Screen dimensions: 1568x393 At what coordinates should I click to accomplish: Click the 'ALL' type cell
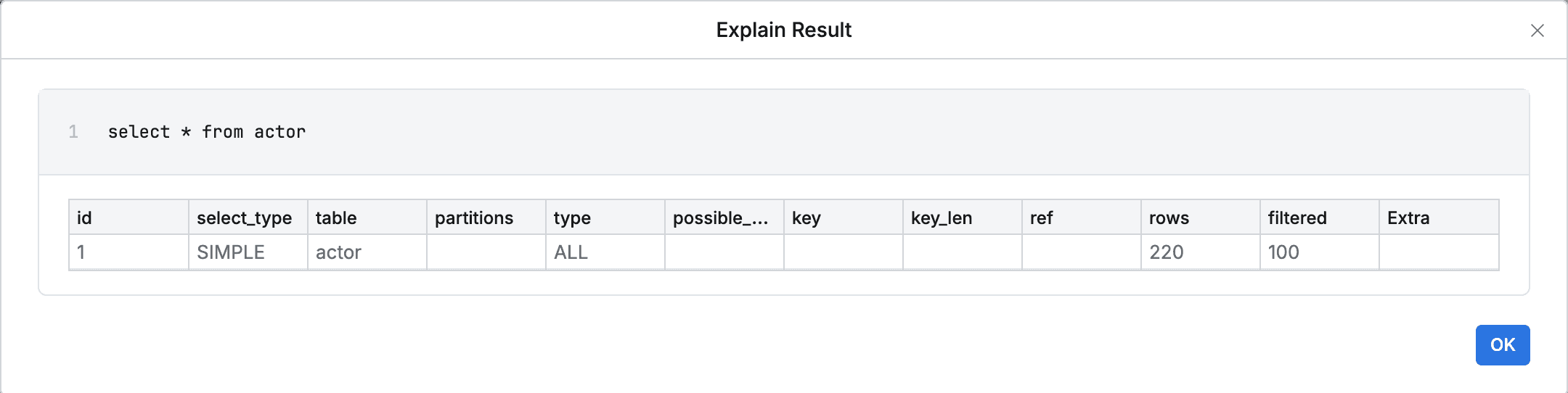tap(571, 252)
